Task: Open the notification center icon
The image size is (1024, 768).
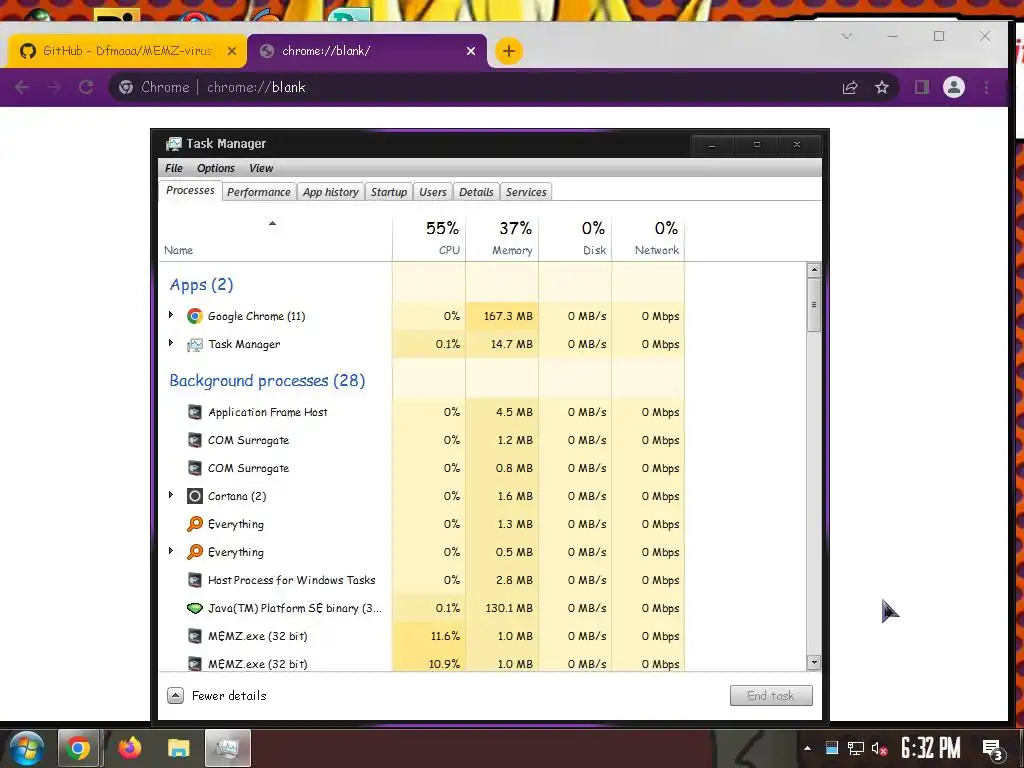Action: pyautogui.click(x=993, y=750)
